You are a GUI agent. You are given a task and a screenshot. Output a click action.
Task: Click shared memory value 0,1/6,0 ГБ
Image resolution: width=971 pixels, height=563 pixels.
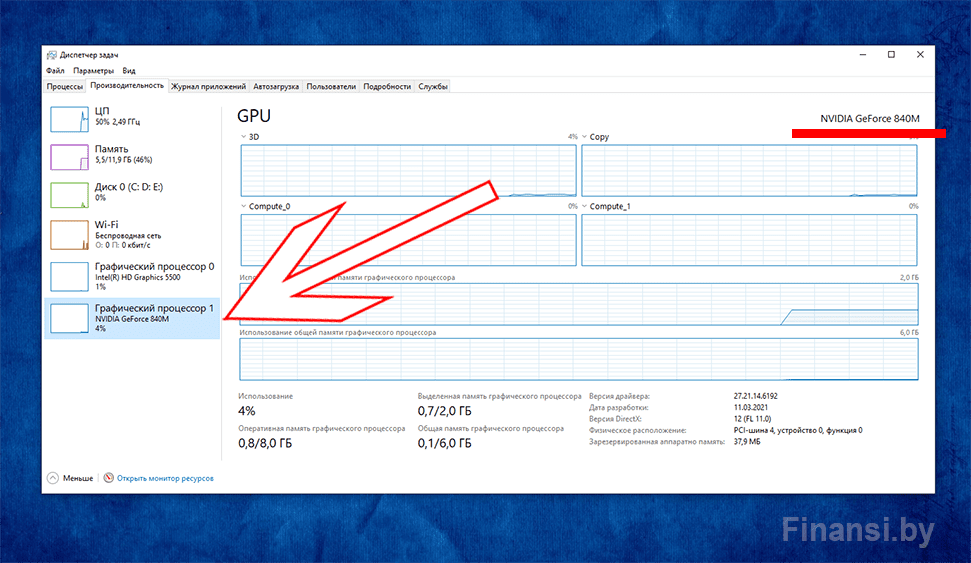(445, 443)
